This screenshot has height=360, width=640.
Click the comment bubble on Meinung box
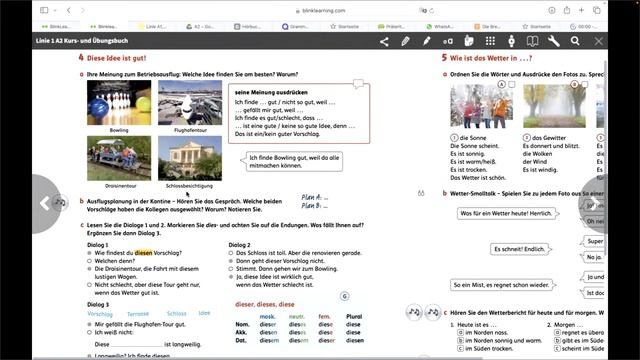[x=358, y=84]
